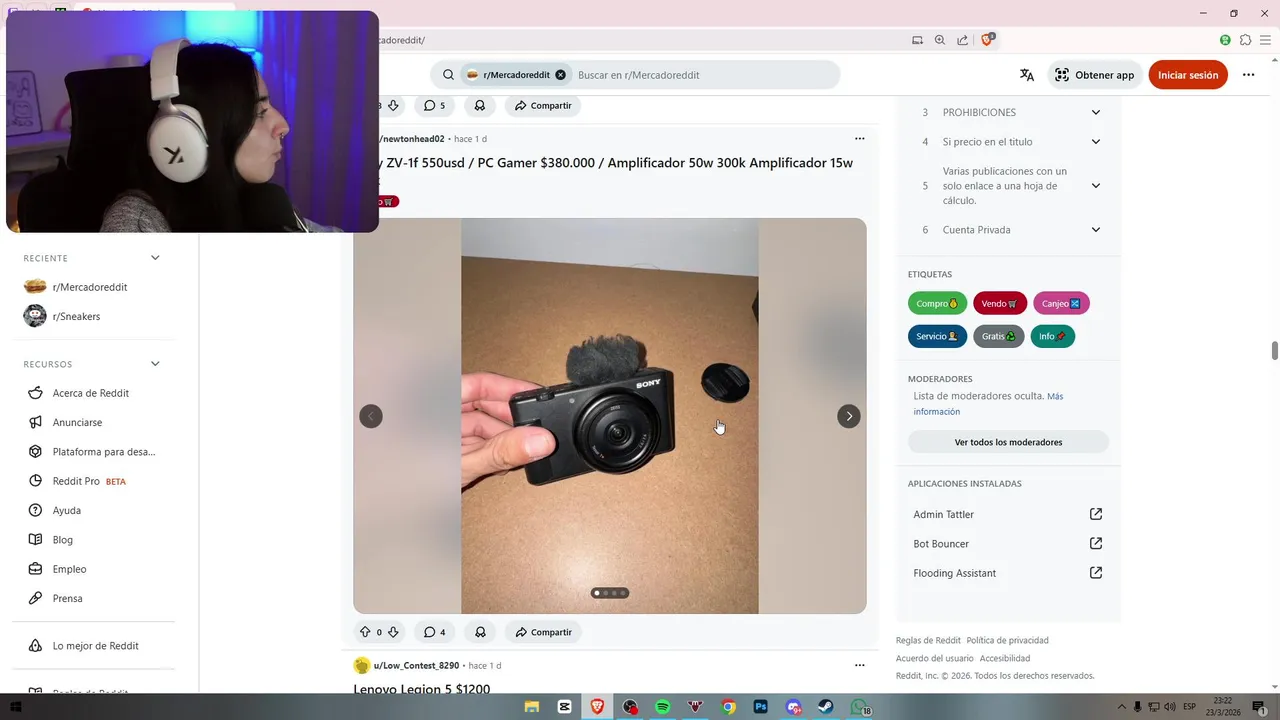The image size is (1280, 720).
Task: Expand rule 3 PROHIBICIONES
Action: tap(1096, 112)
